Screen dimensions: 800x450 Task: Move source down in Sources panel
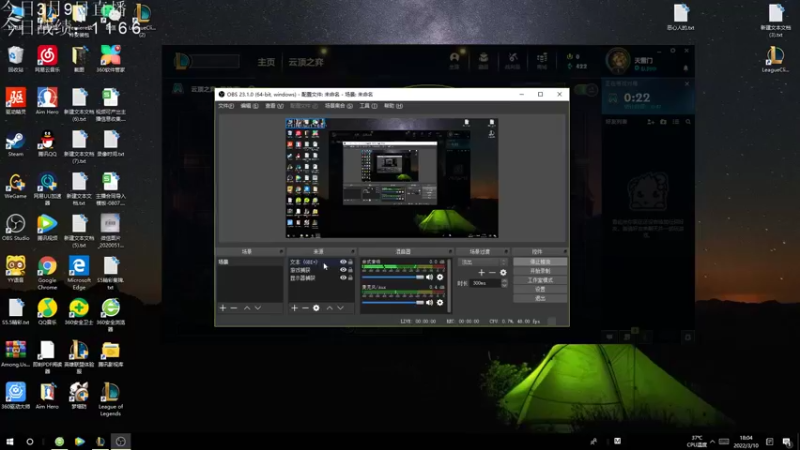coord(340,308)
